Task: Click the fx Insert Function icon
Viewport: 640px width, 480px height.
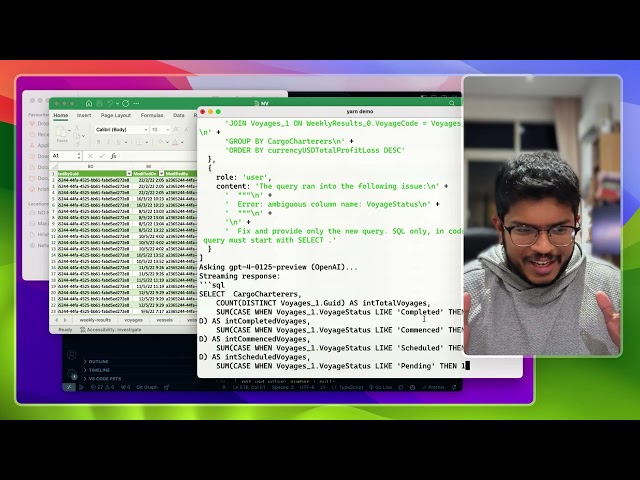Action: point(113,156)
